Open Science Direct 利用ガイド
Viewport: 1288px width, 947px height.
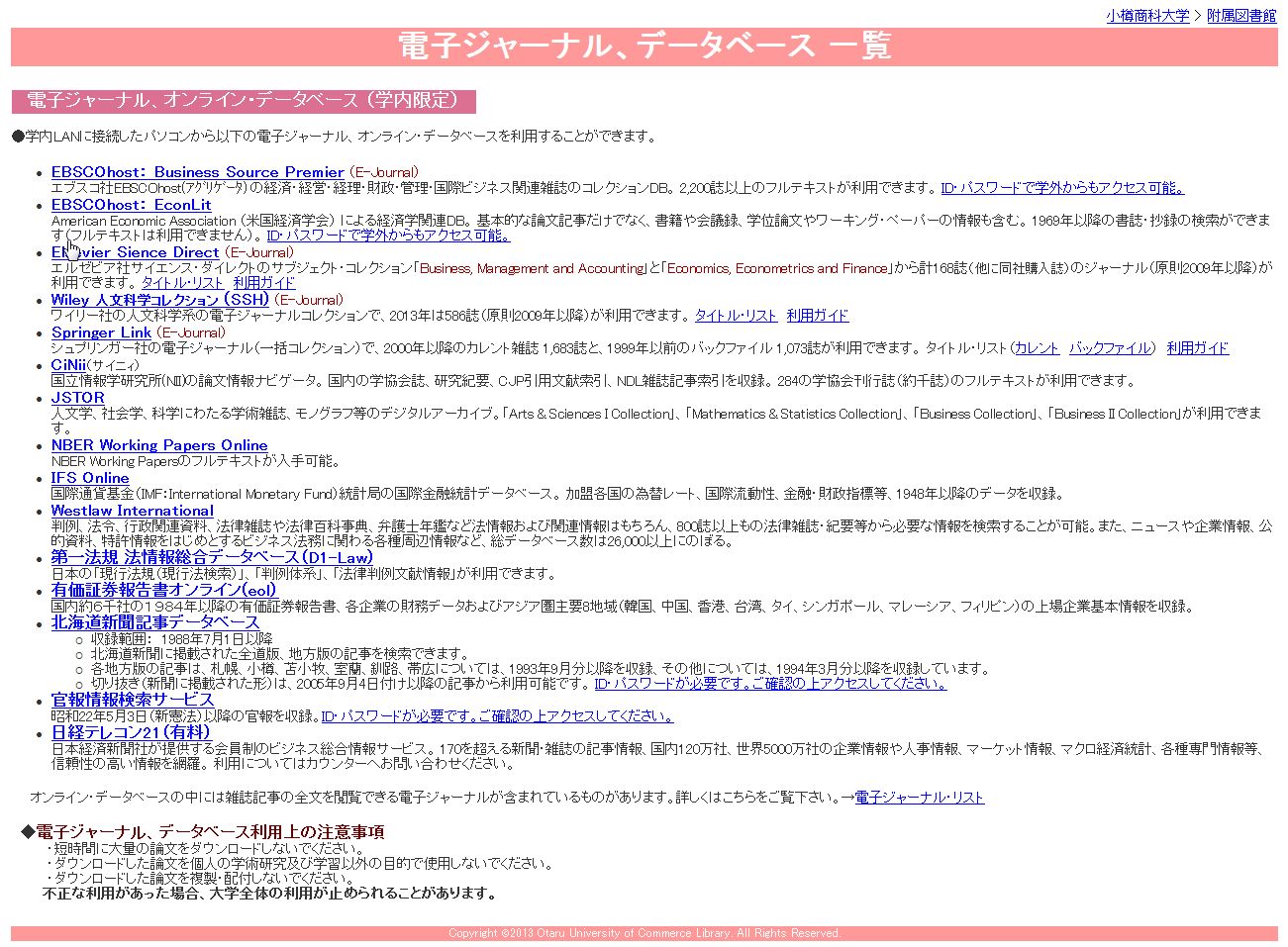tap(264, 283)
